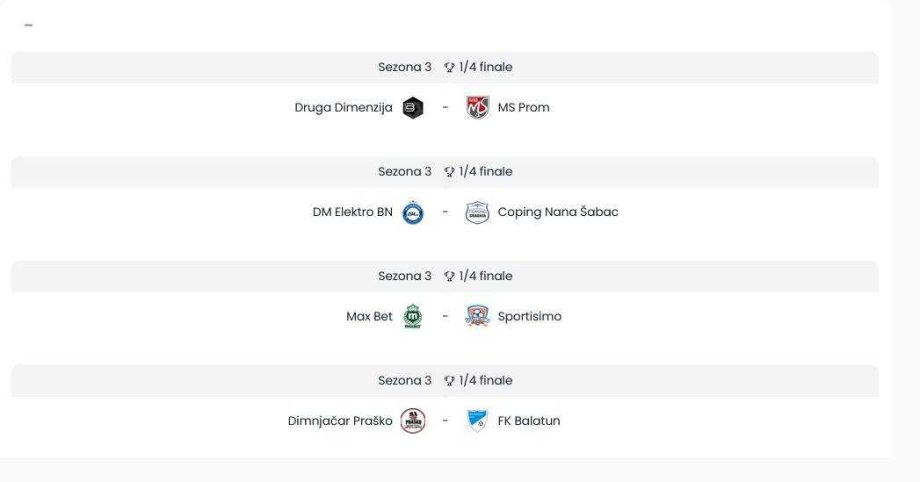Open the Druga Dimenzija team link
Image resolution: width=920 pixels, height=482 pixels.
point(343,108)
